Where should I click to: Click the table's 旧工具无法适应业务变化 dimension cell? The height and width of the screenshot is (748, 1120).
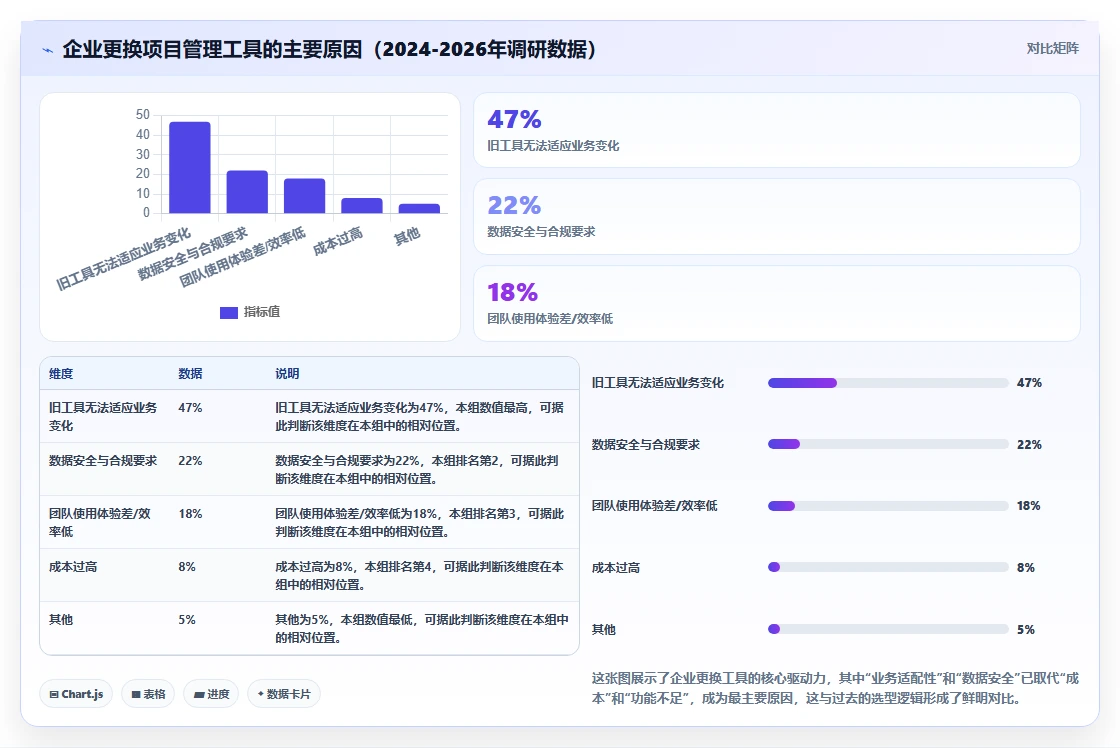[103, 417]
